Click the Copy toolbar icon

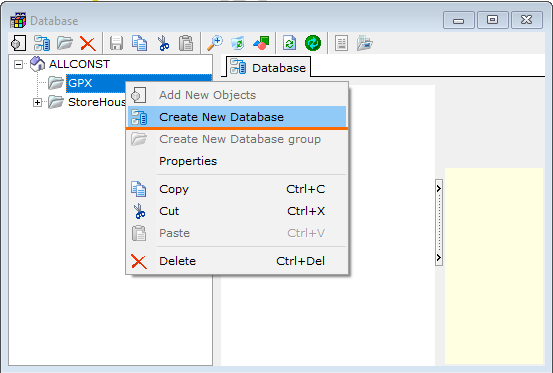point(140,43)
